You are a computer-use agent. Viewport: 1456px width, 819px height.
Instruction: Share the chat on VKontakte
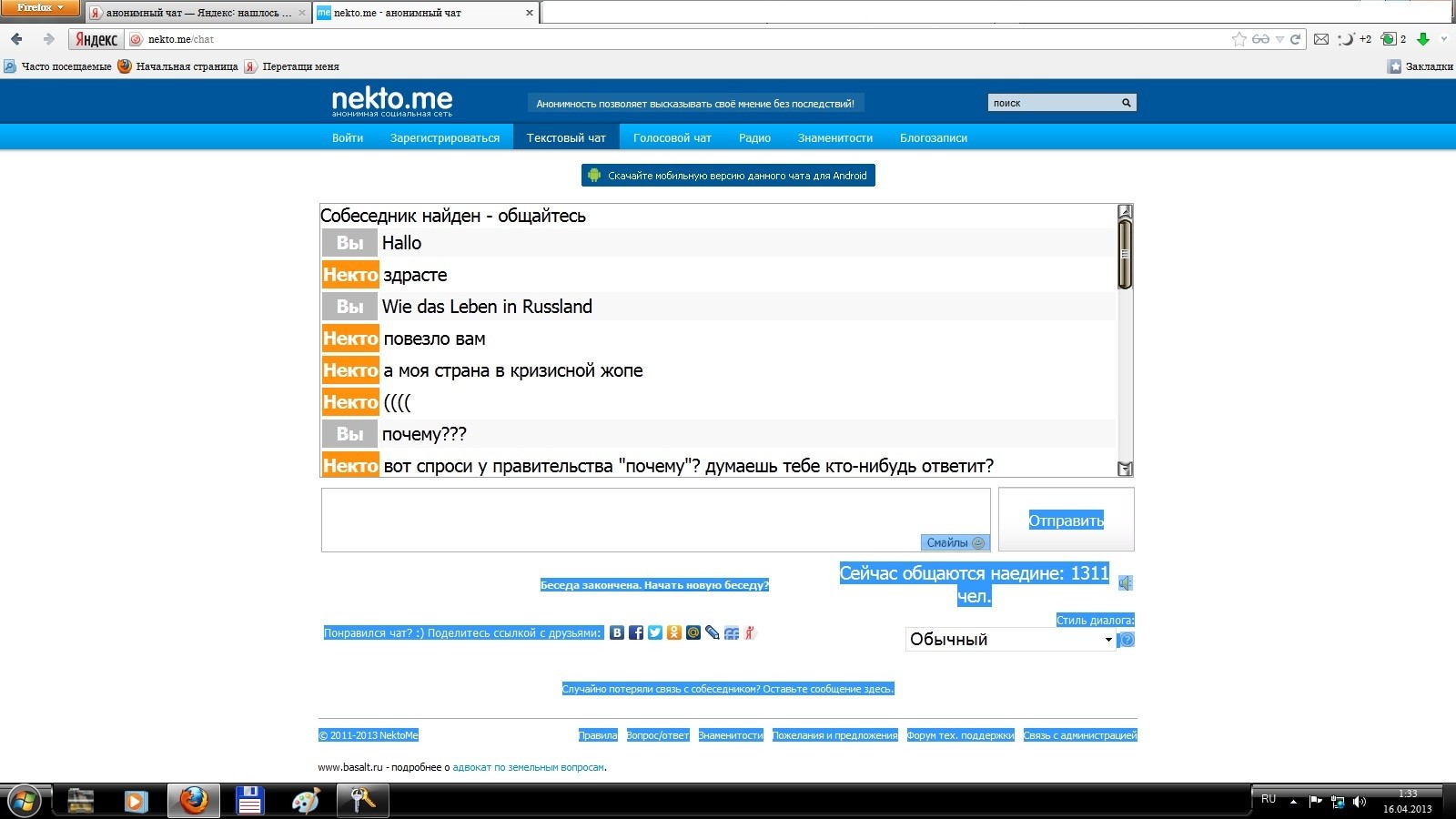click(x=617, y=632)
